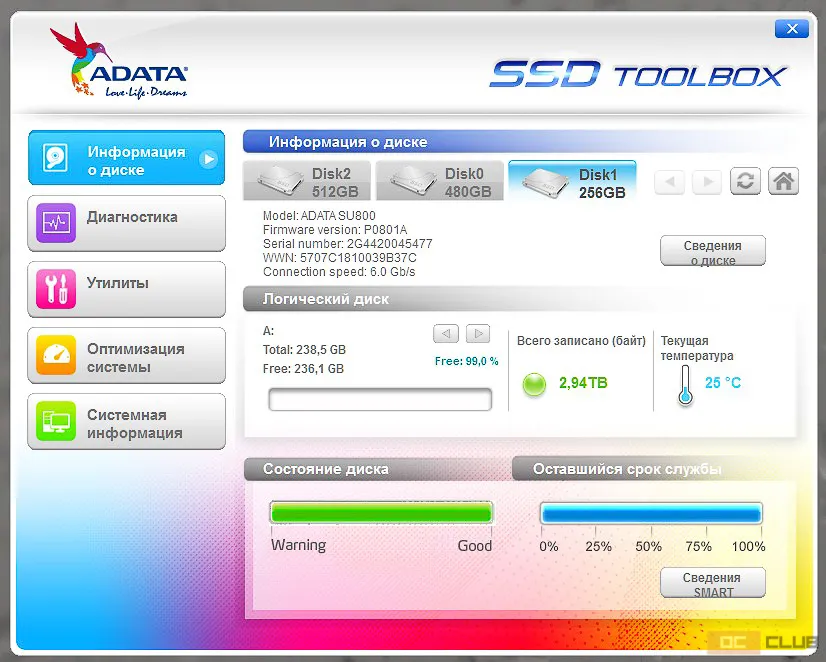The width and height of the screenshot is (826, 662).
Task: Select the Disk2 512GB tab
Action: 307,181
